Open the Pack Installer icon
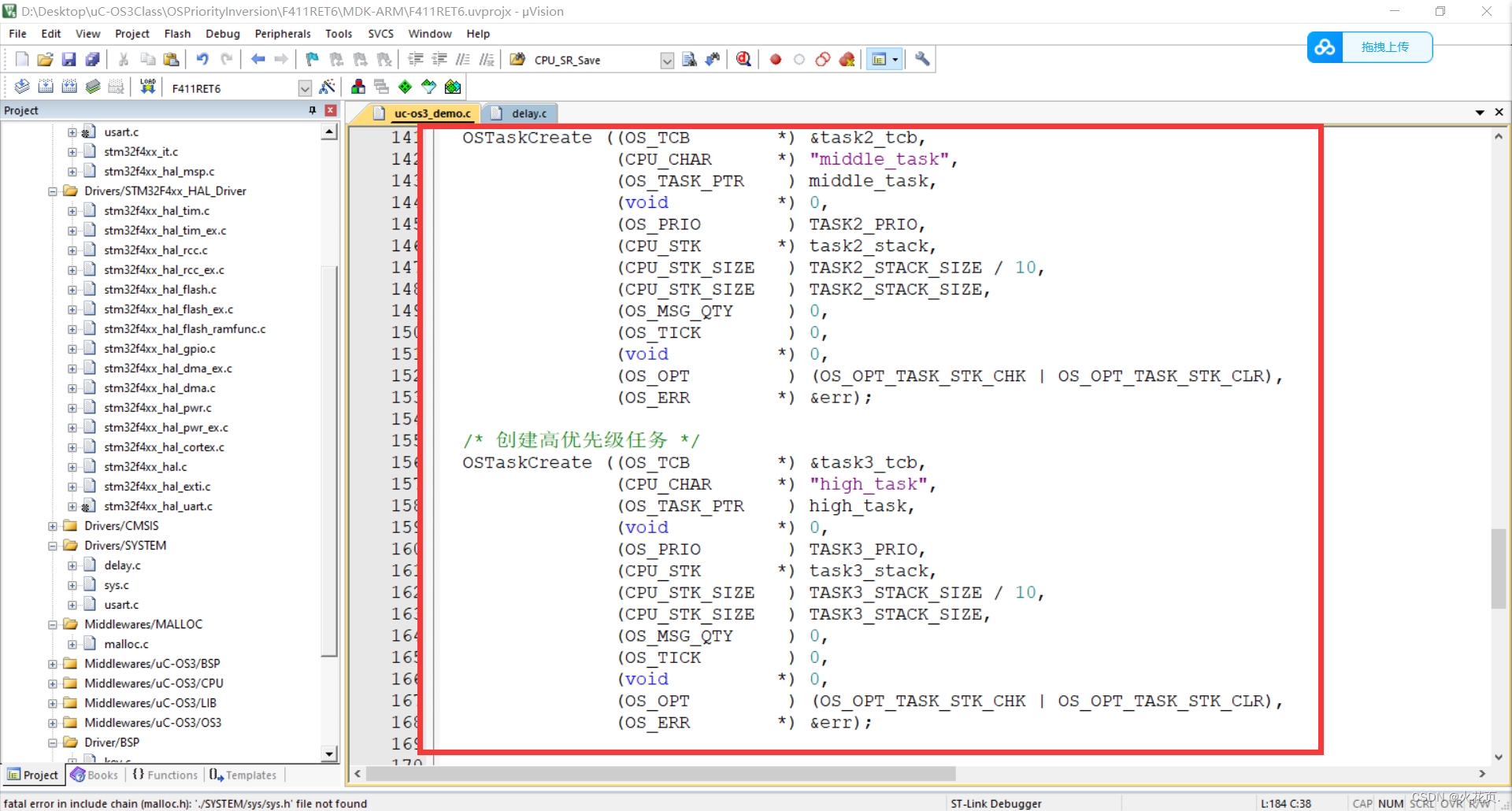1512x811 pixels. [x=453, y=87]
